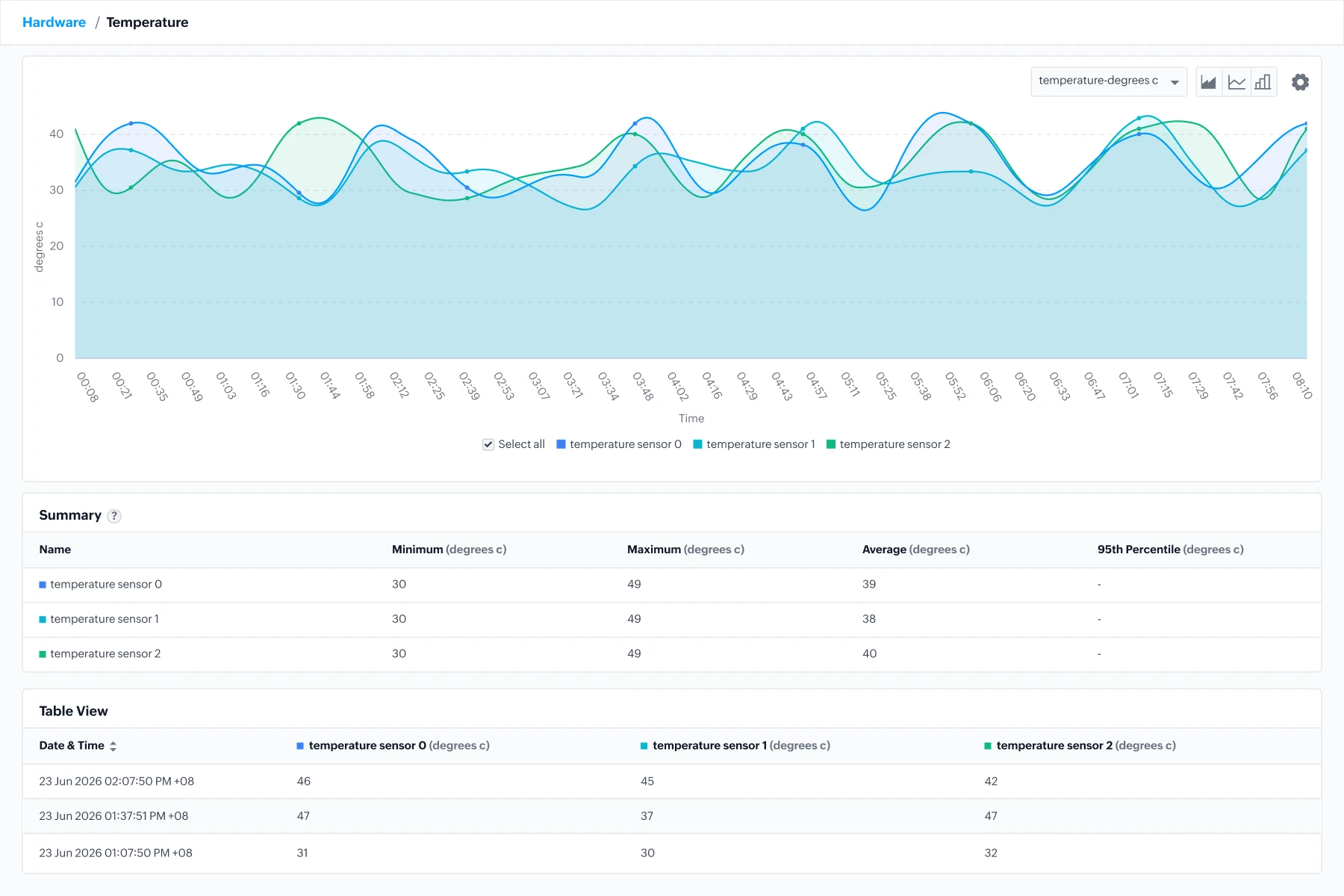Click the 23 Jun 2026 01:37:51 PM row

click(672, 816)
